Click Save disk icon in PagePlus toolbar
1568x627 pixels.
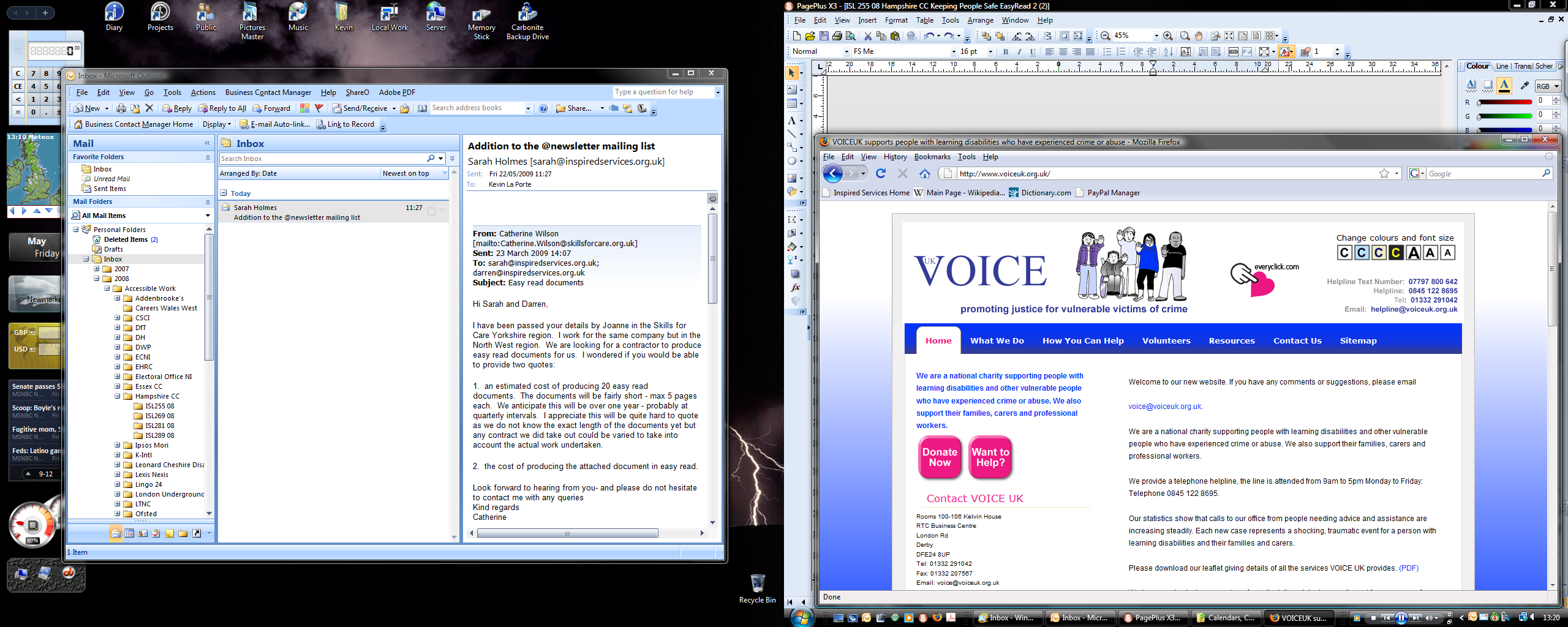coord(824,36)
